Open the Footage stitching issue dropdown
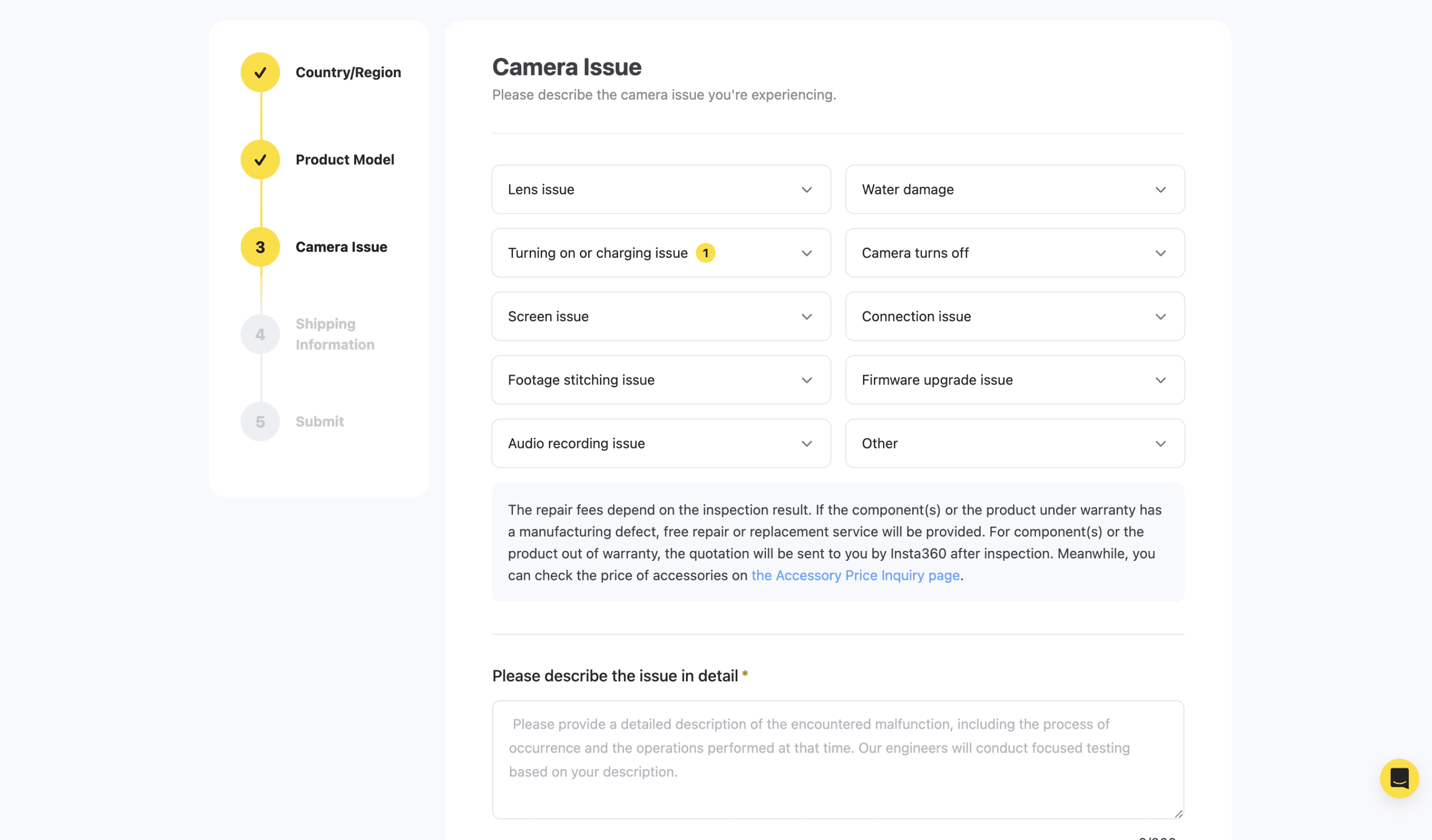 tap(661, 380)
